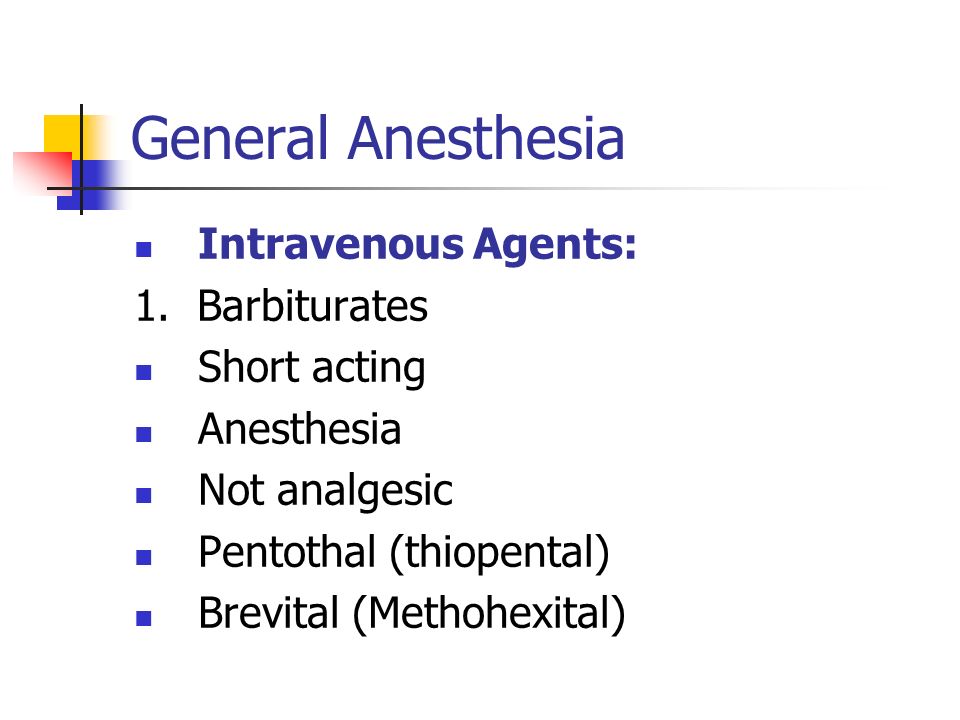The image size is (960, 720).
Task: Click the Pentothal (thiopental) text
Action: click(403, 553)
